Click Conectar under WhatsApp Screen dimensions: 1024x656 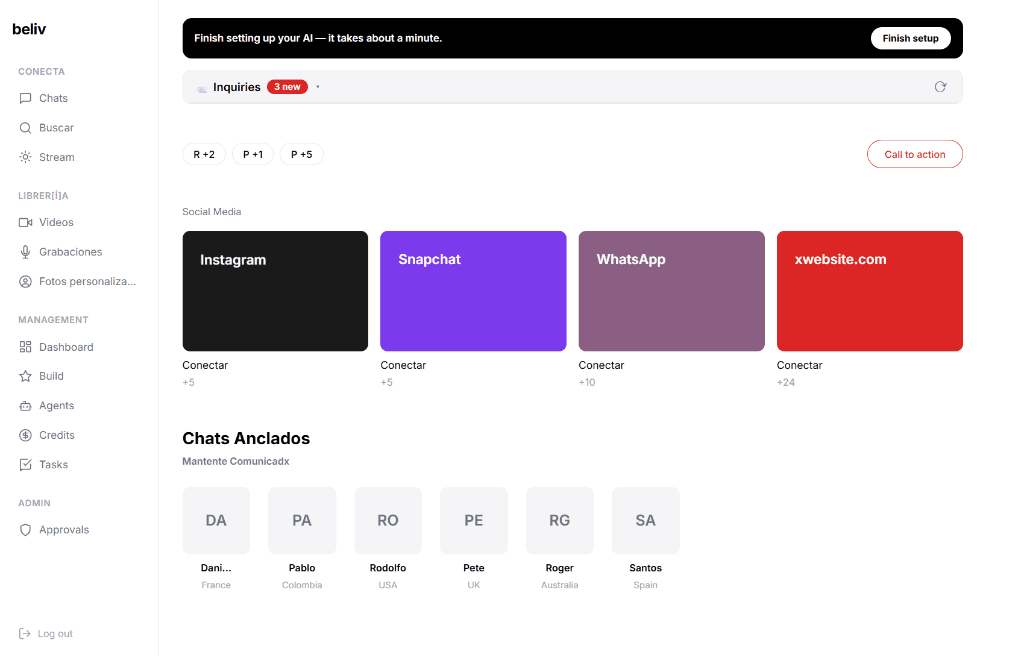point(601,365)
